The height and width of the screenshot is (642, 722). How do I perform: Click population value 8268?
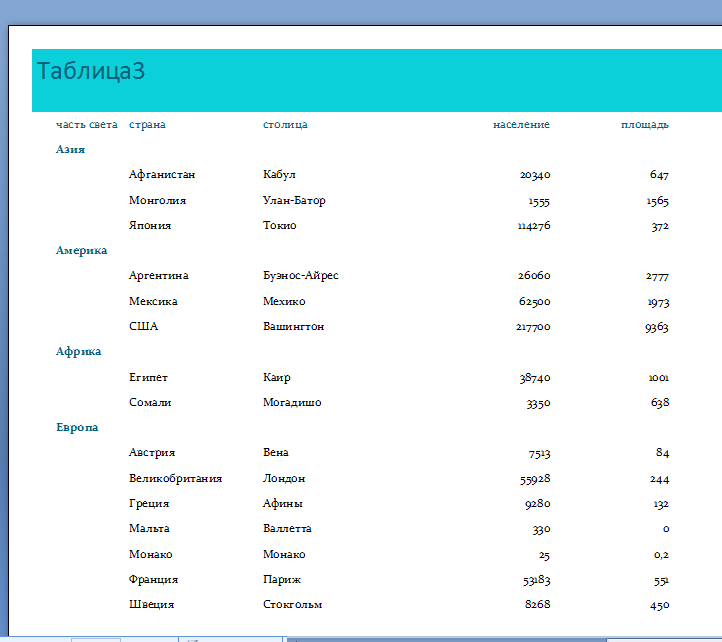tap(538, 604)
